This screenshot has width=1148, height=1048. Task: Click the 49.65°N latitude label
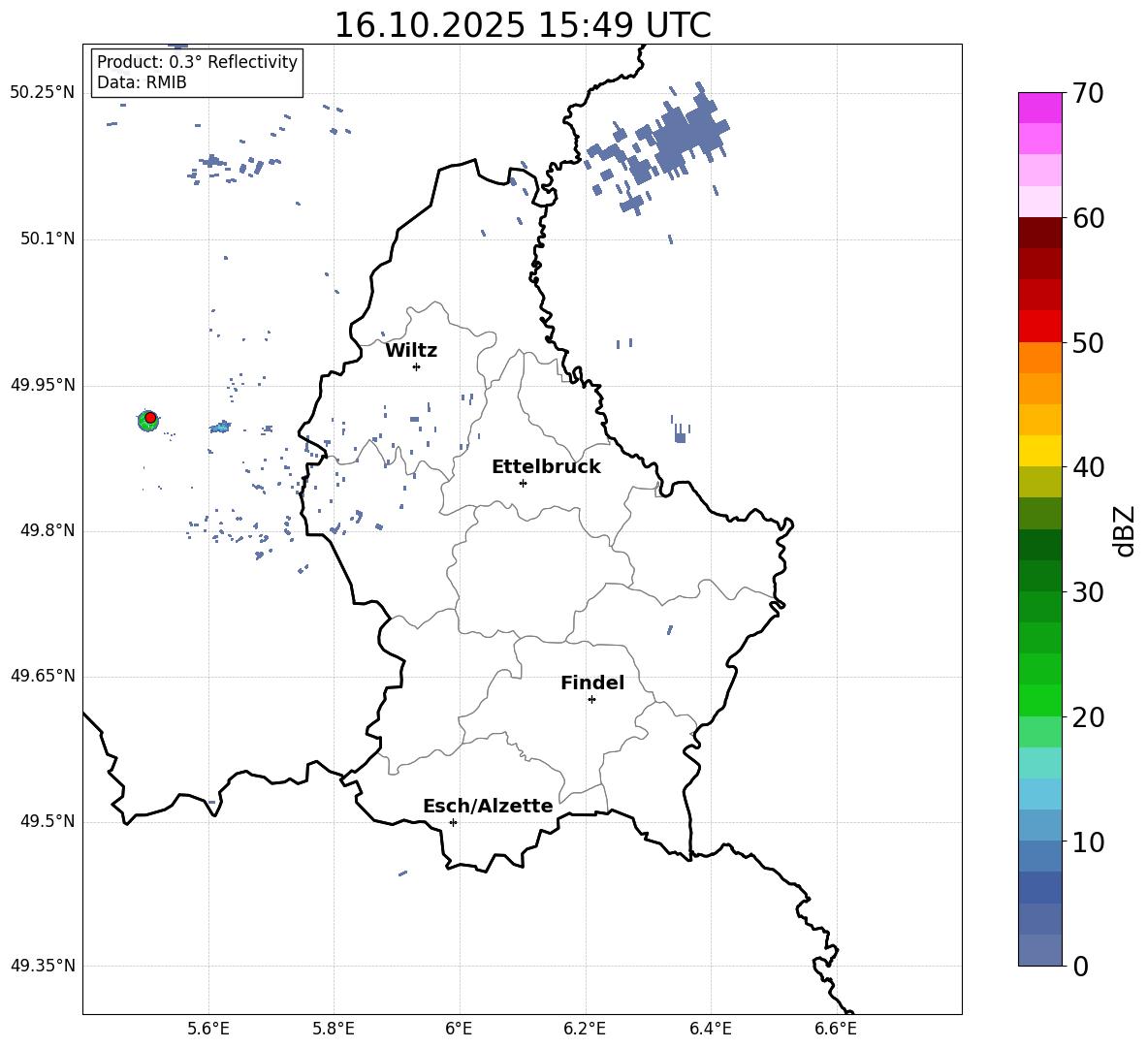(x=43, y=675)
